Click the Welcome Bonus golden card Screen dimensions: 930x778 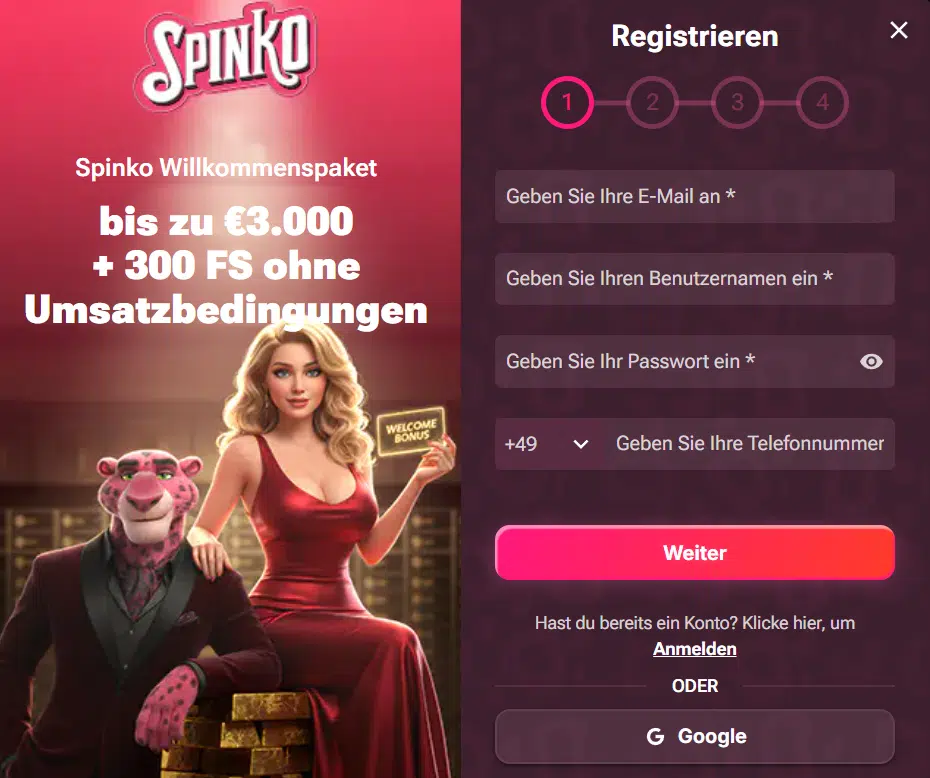pyautogui.click(x=411, y=431)
